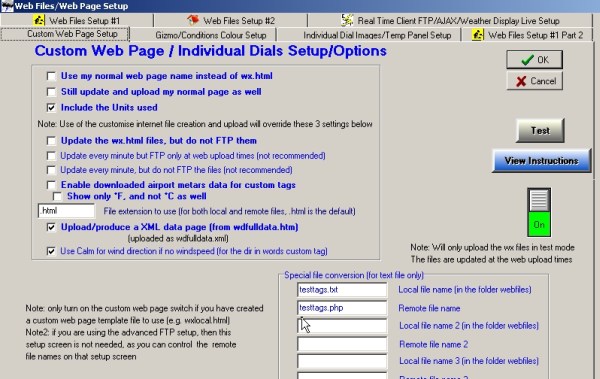The height and width of the screenshot is (379, 600).
Task: Click the 'uploaded as wdfulldata.xml' note
Action: pos(178,239)
